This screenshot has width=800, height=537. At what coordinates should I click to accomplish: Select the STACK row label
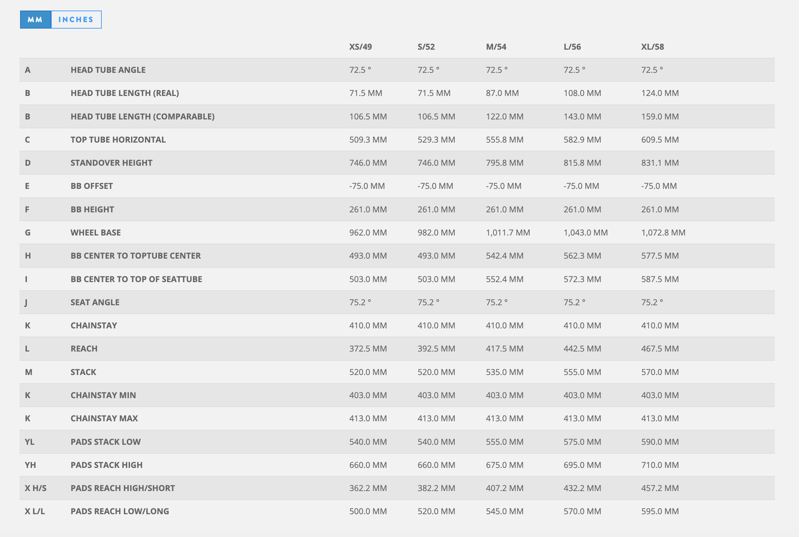tap(83, 372)
